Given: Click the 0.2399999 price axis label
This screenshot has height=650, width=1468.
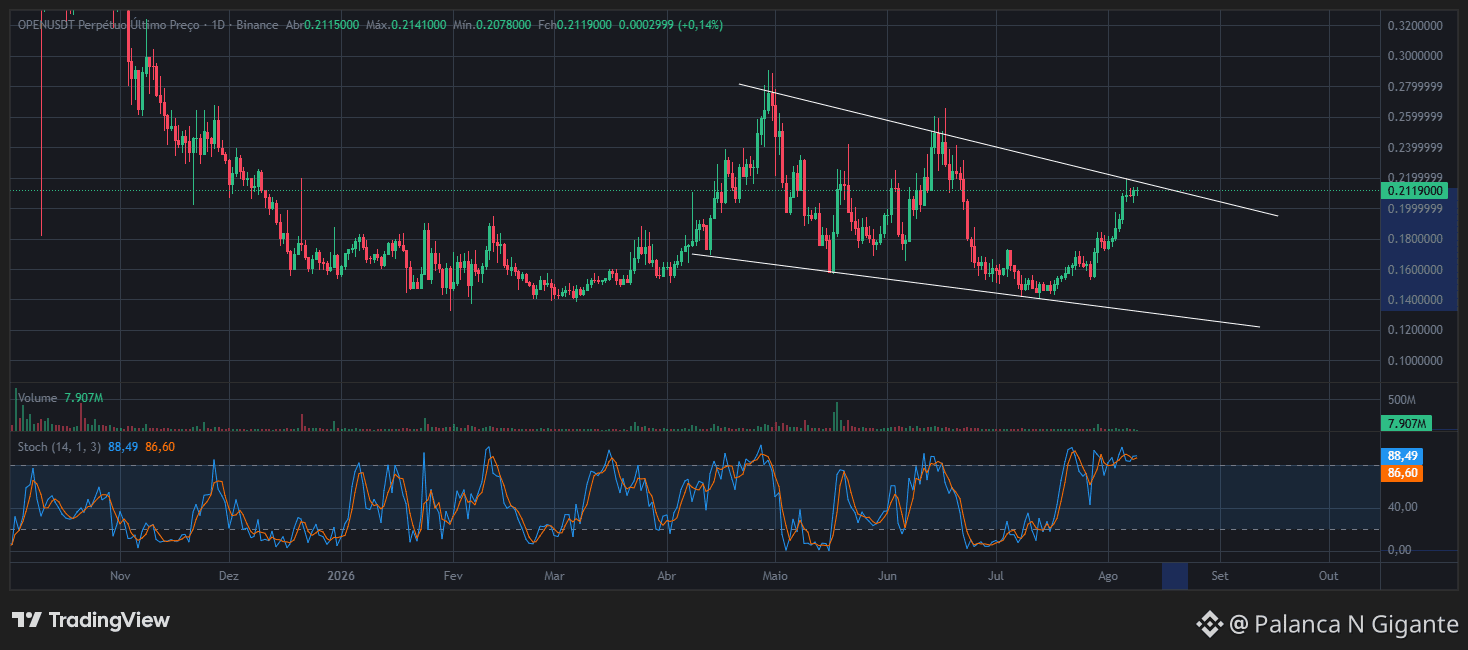Looking at the screenshot, I should [x=1415, y=148].
